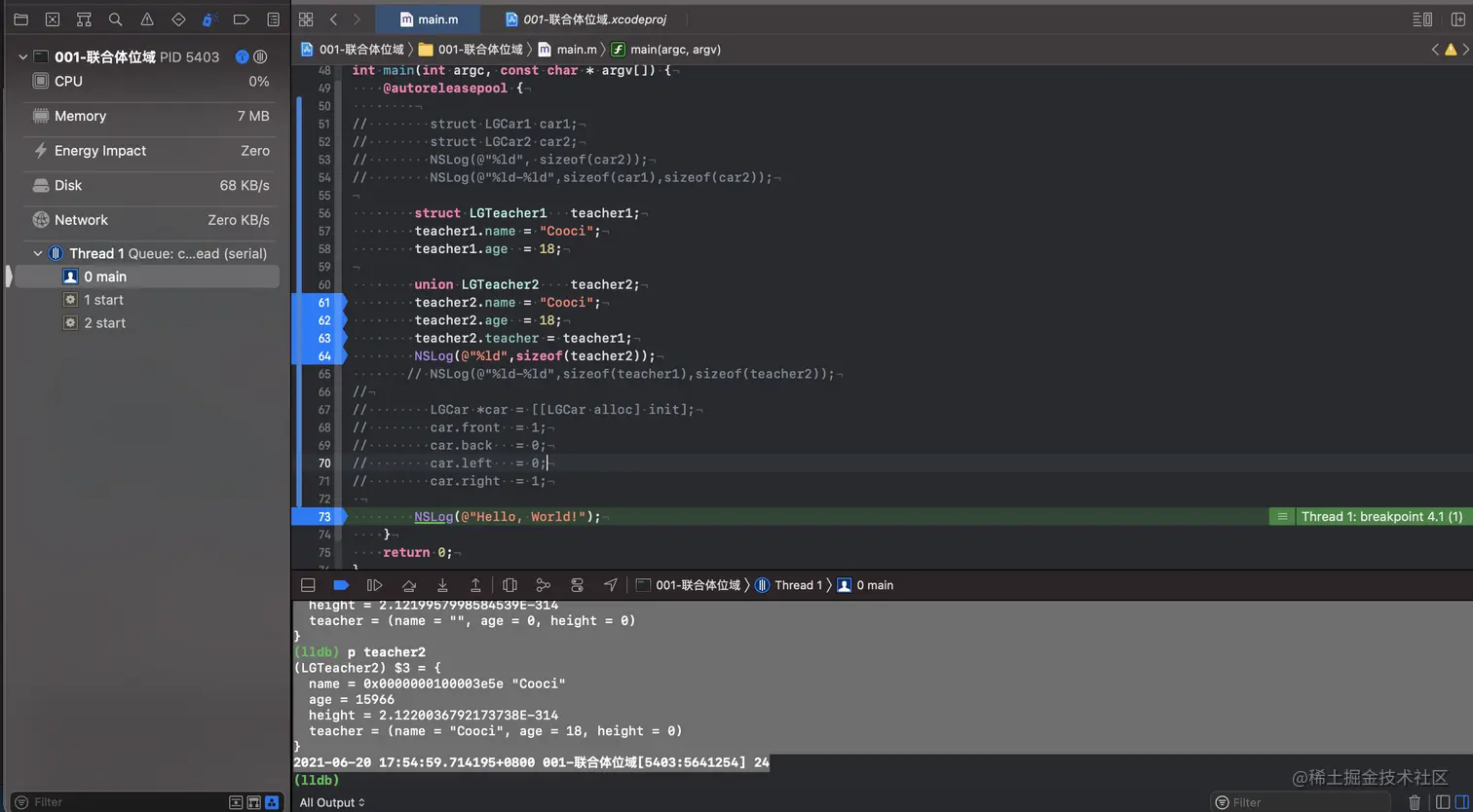The width and height of the screenshot is (1473, 812).
Task: Select the Debug navigator icon
Action: pyautogui.click(x=209, y=19)
